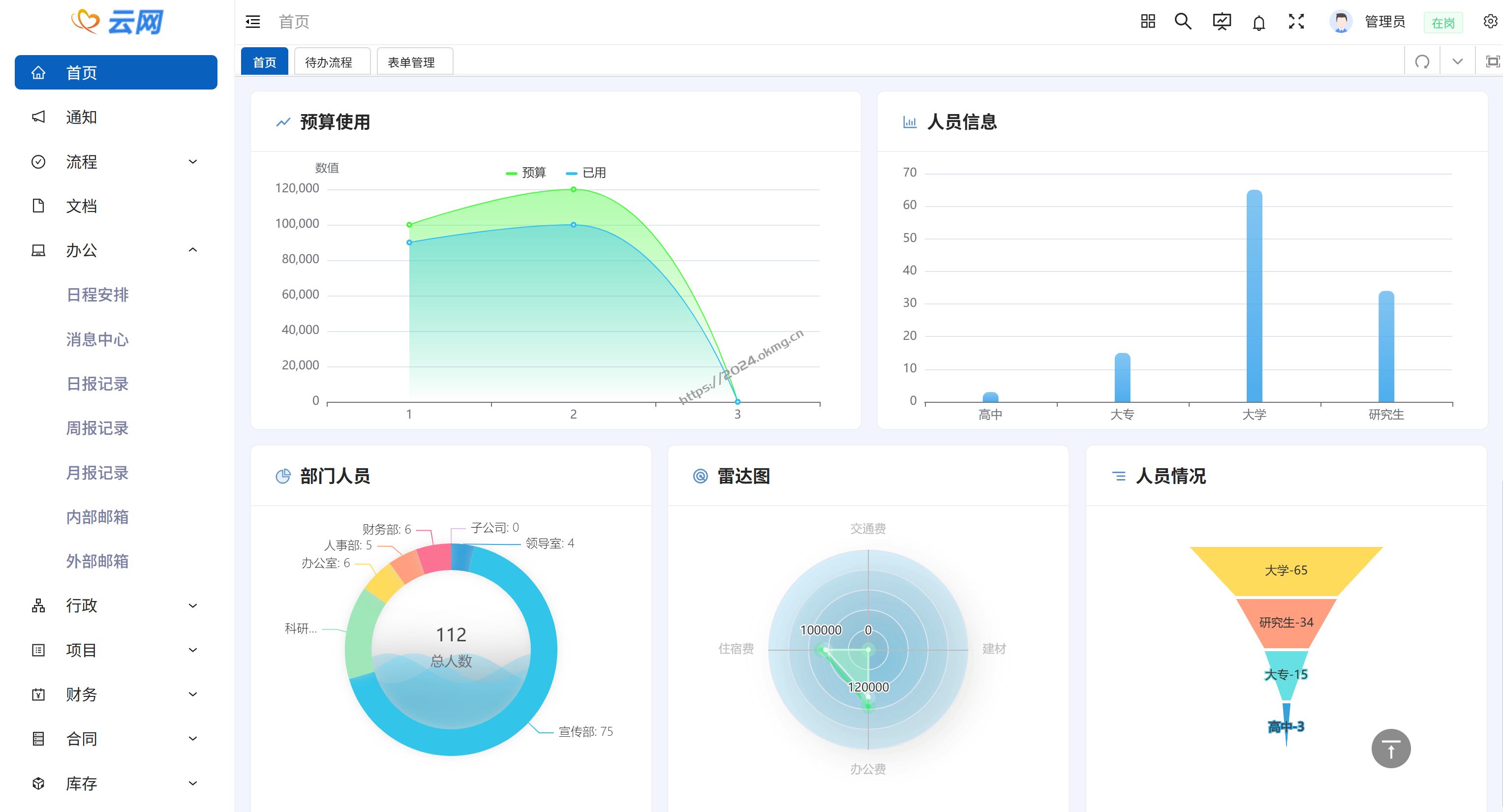This screenshot has height=812, width=1503.
Task: Go to 日程安排 in the sidebar
Action: click(97, 295)
